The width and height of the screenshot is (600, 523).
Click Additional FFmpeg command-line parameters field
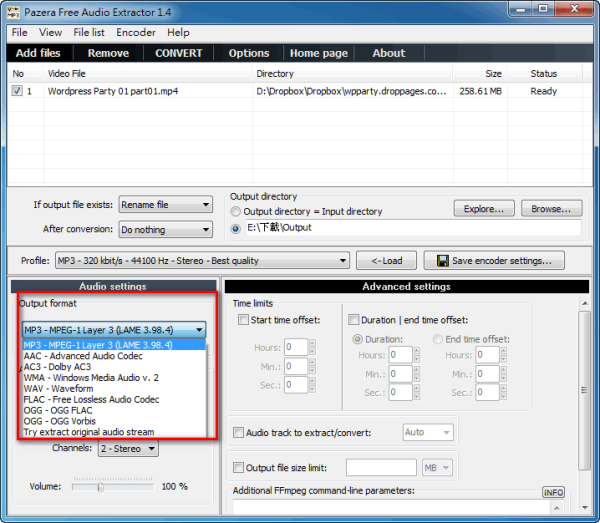pos(391,508)
